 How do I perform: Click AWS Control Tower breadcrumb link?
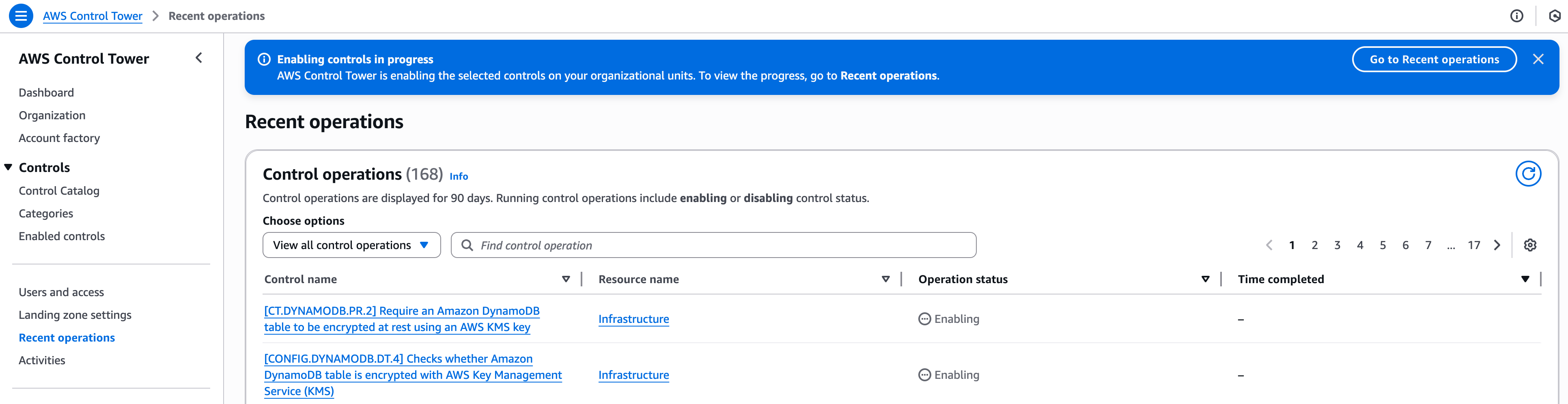(x=93, y=16)
